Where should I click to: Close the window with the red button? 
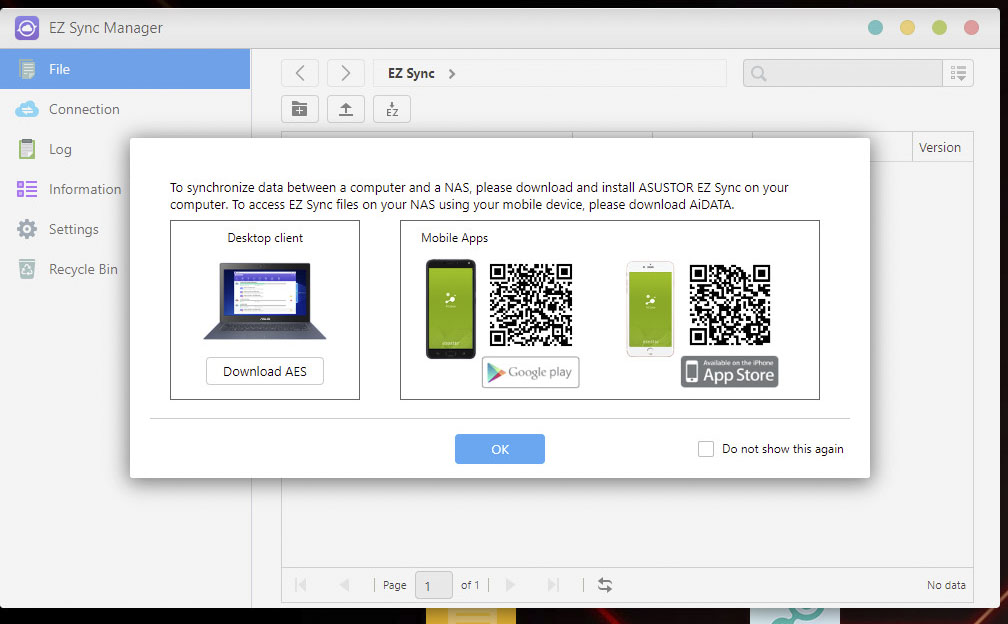[971, 28]
